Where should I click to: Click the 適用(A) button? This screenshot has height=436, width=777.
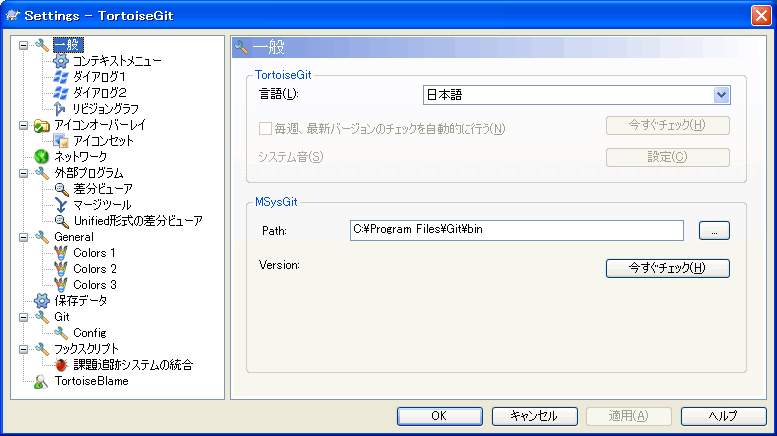click(629, 416)
